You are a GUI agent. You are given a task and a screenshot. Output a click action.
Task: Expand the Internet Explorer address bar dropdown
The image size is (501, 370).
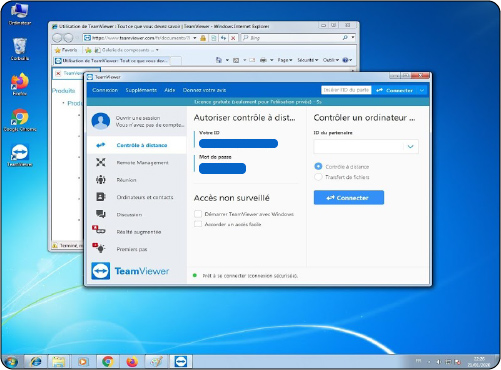(195, 38)
